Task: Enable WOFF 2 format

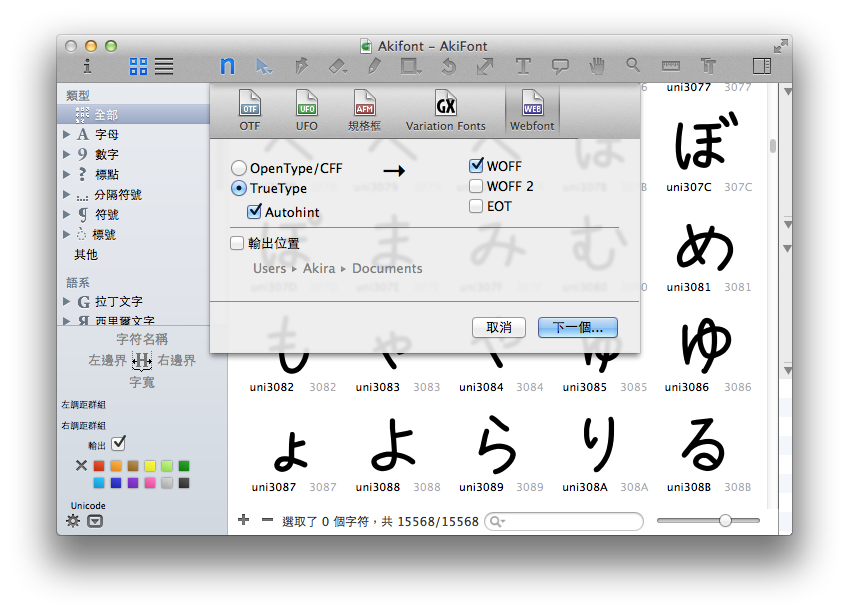Action: (x=476, y=186)
